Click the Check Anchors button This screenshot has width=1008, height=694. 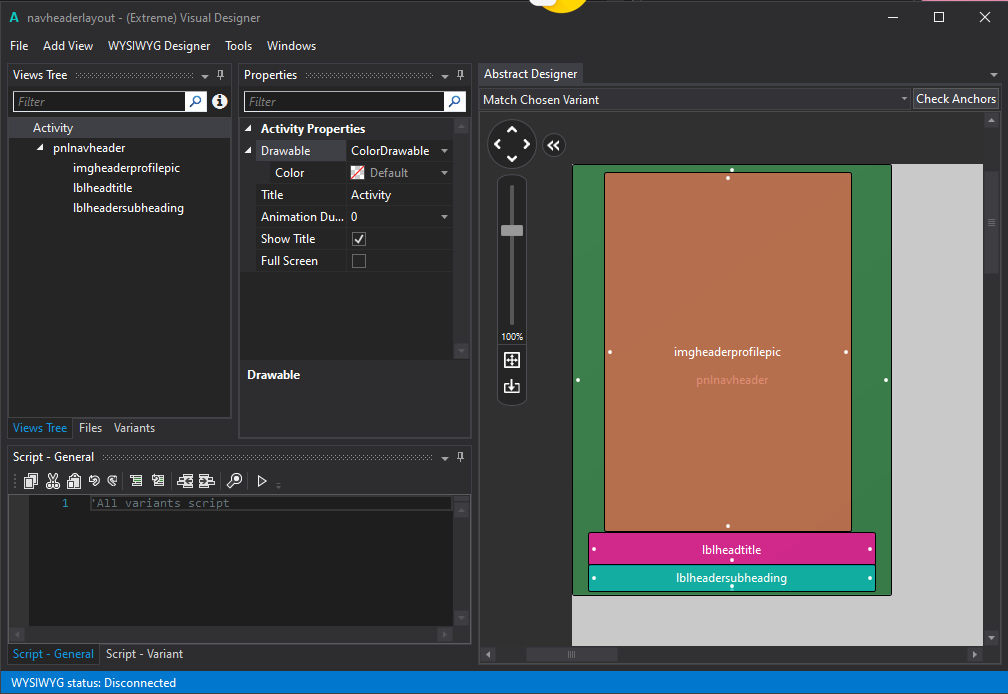pos(956,99)
